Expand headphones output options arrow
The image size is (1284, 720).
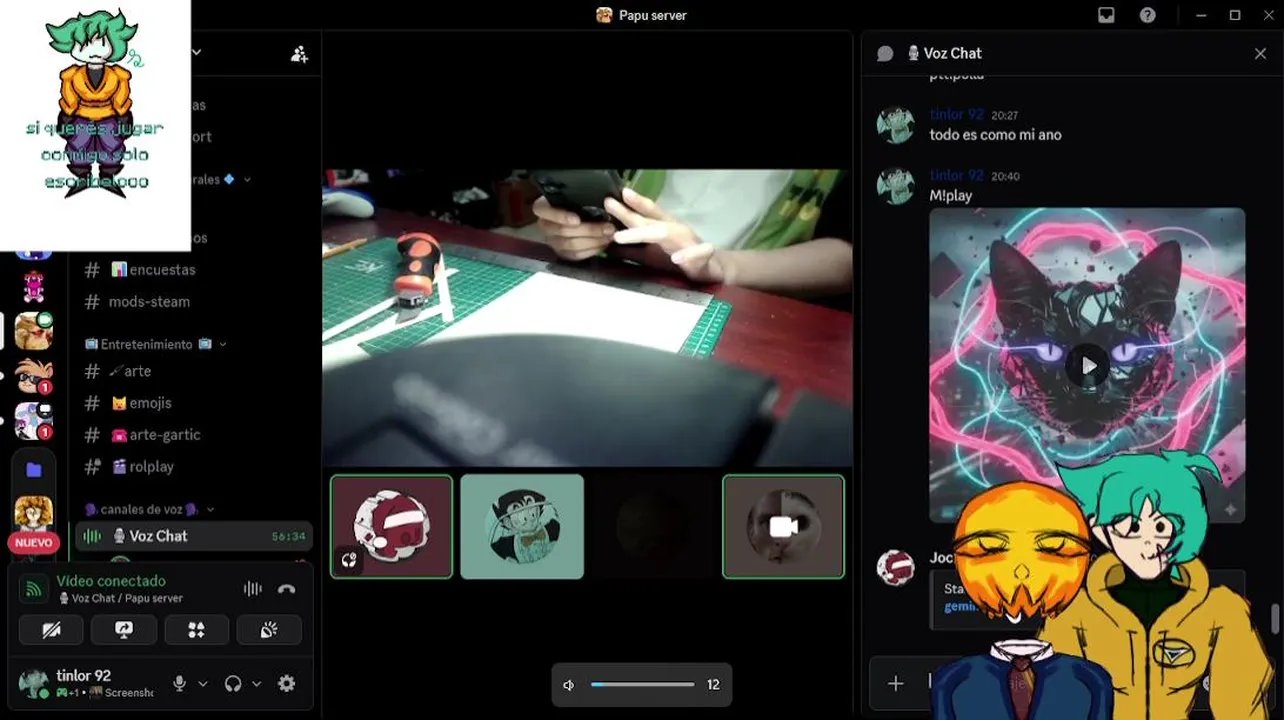click(256, 684)
